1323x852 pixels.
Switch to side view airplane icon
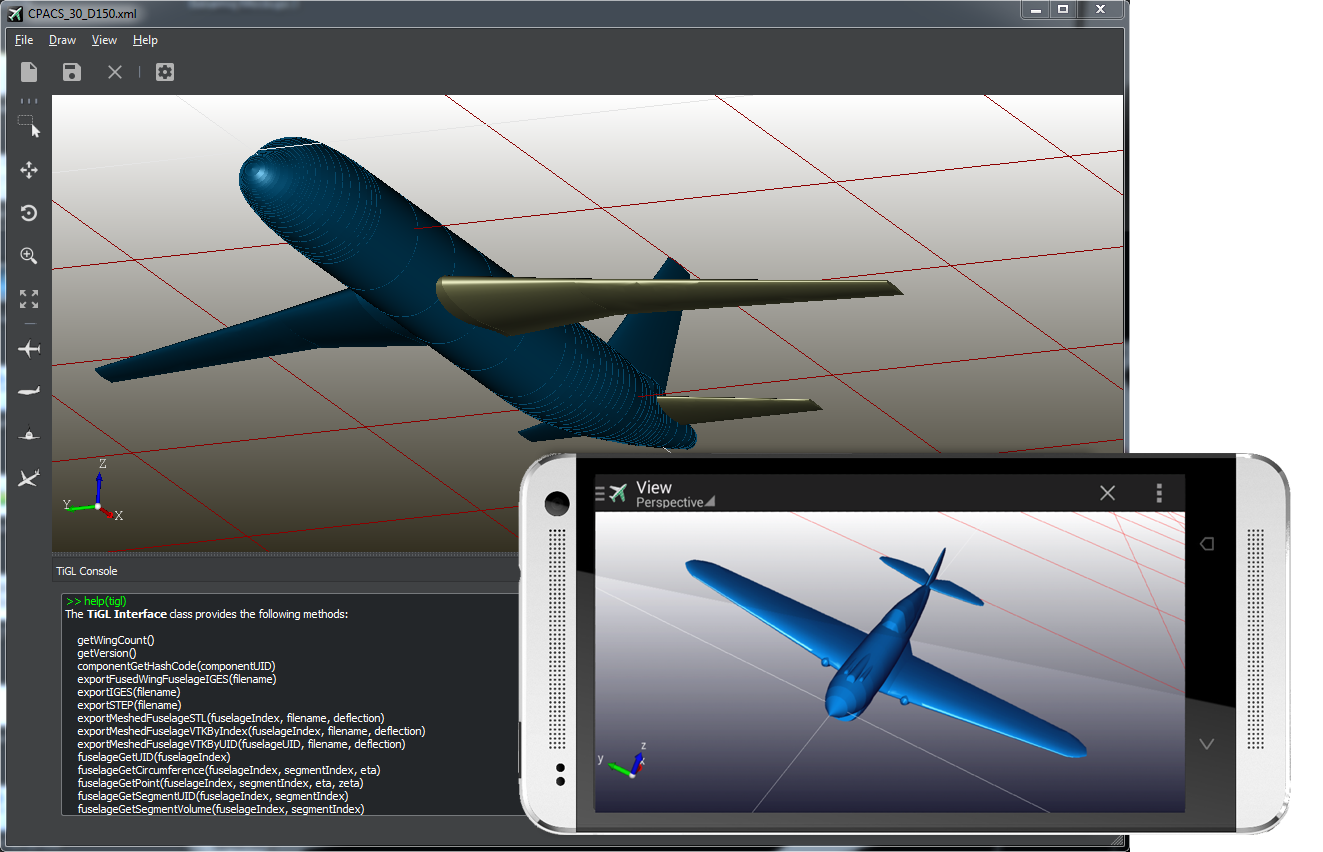pos(29,391)
